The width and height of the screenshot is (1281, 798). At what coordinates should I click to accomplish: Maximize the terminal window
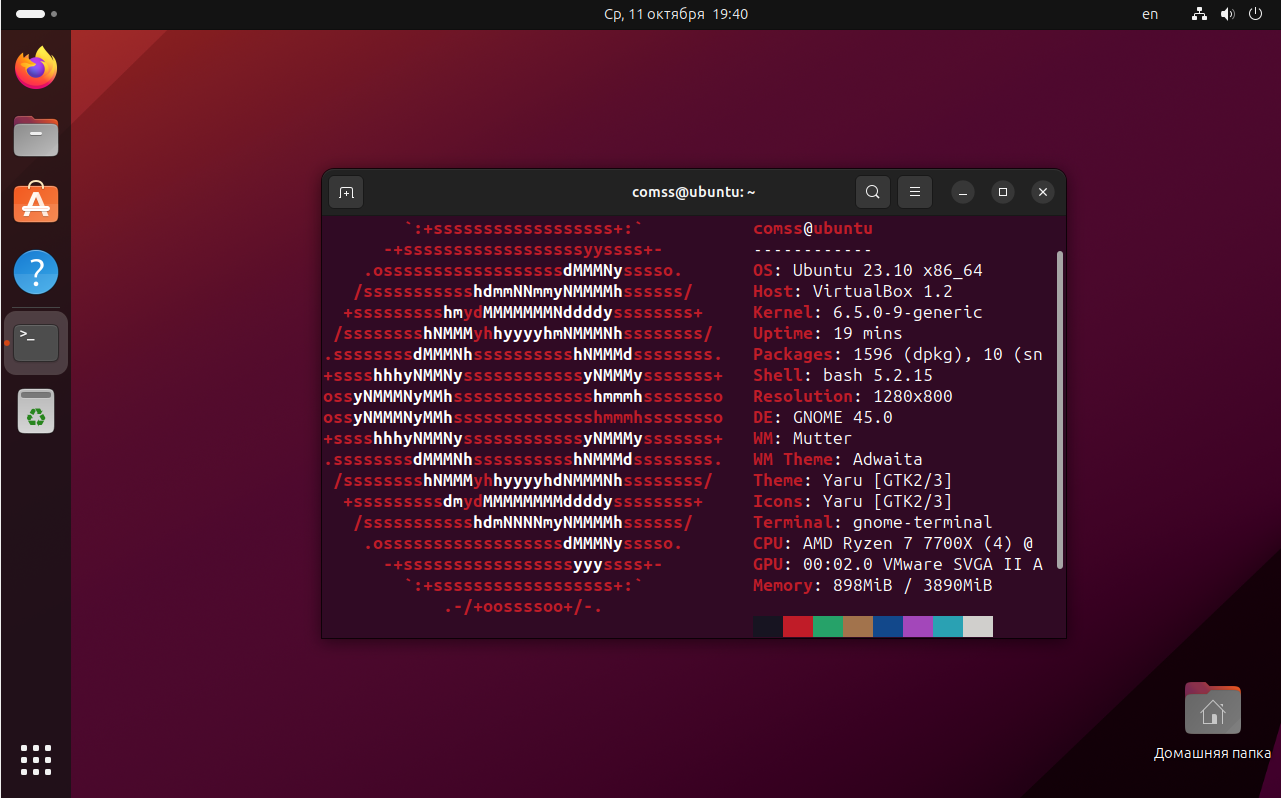tap(1003, 192)
